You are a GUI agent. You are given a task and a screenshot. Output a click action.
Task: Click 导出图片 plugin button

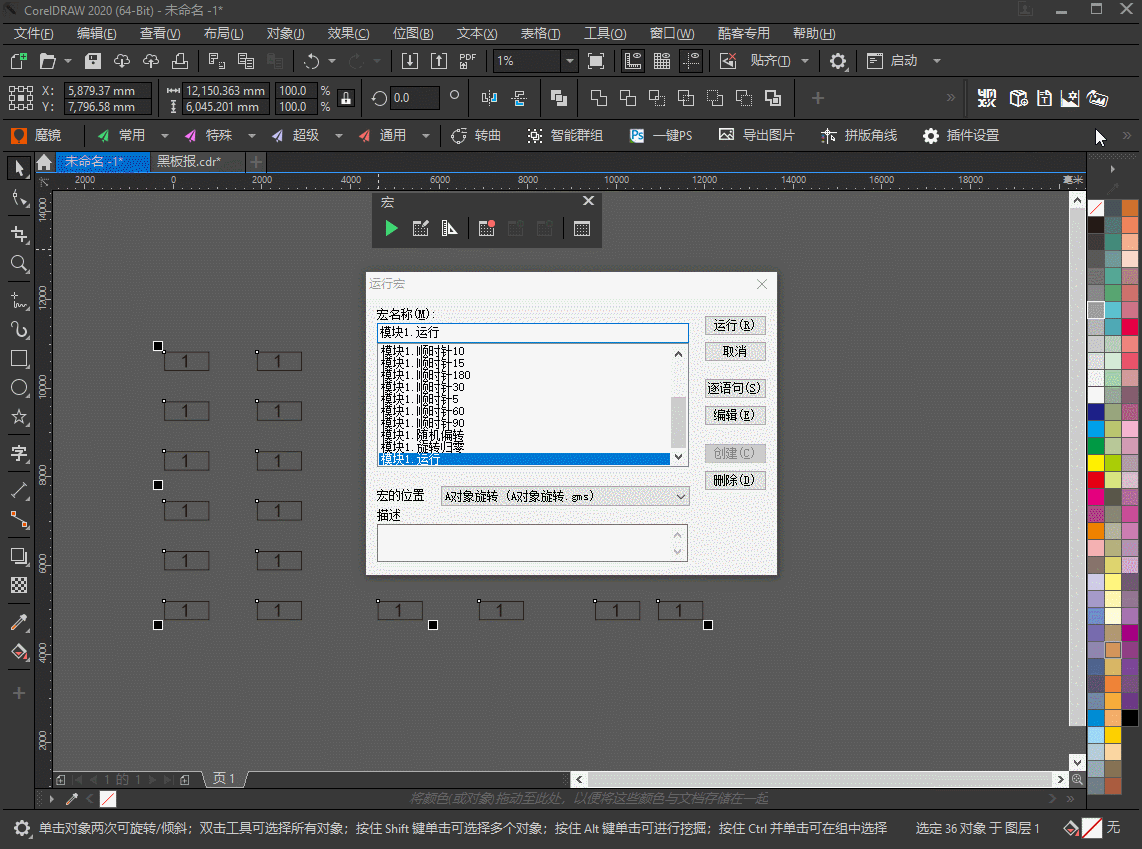pos(756,135)
